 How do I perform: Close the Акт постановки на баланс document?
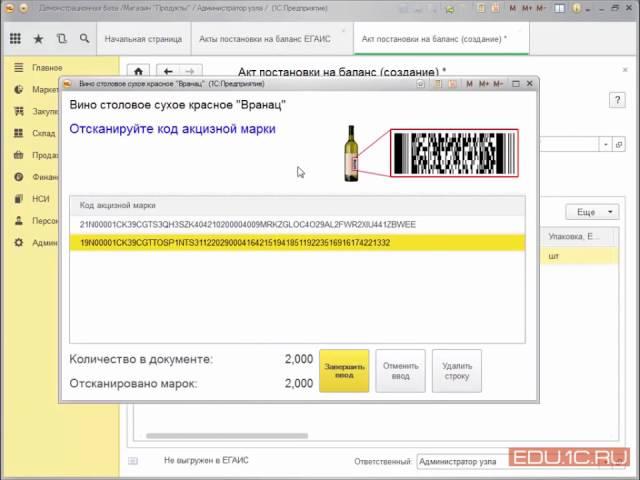(x=625, y=70)
